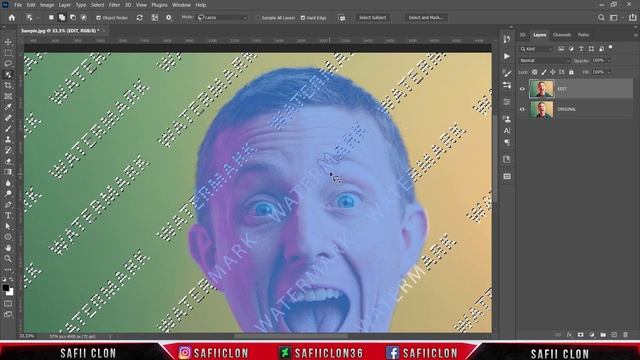Viewport: 640px width, 360px height.
Task: Create a new layer icon
Action: pyautogui.click(x=614, y=335)
